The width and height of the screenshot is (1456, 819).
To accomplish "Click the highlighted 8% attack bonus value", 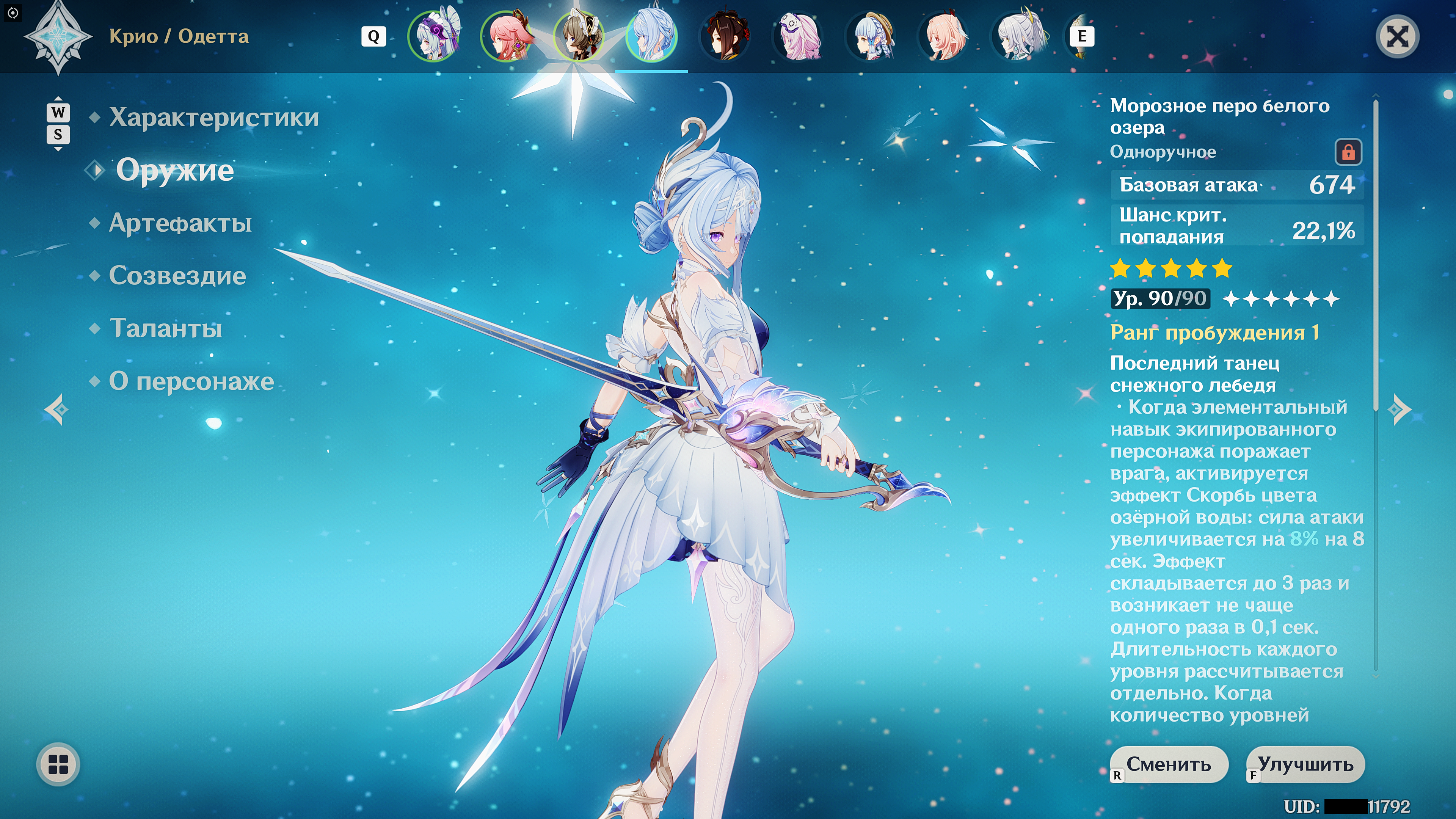I will pos(1304,539).
